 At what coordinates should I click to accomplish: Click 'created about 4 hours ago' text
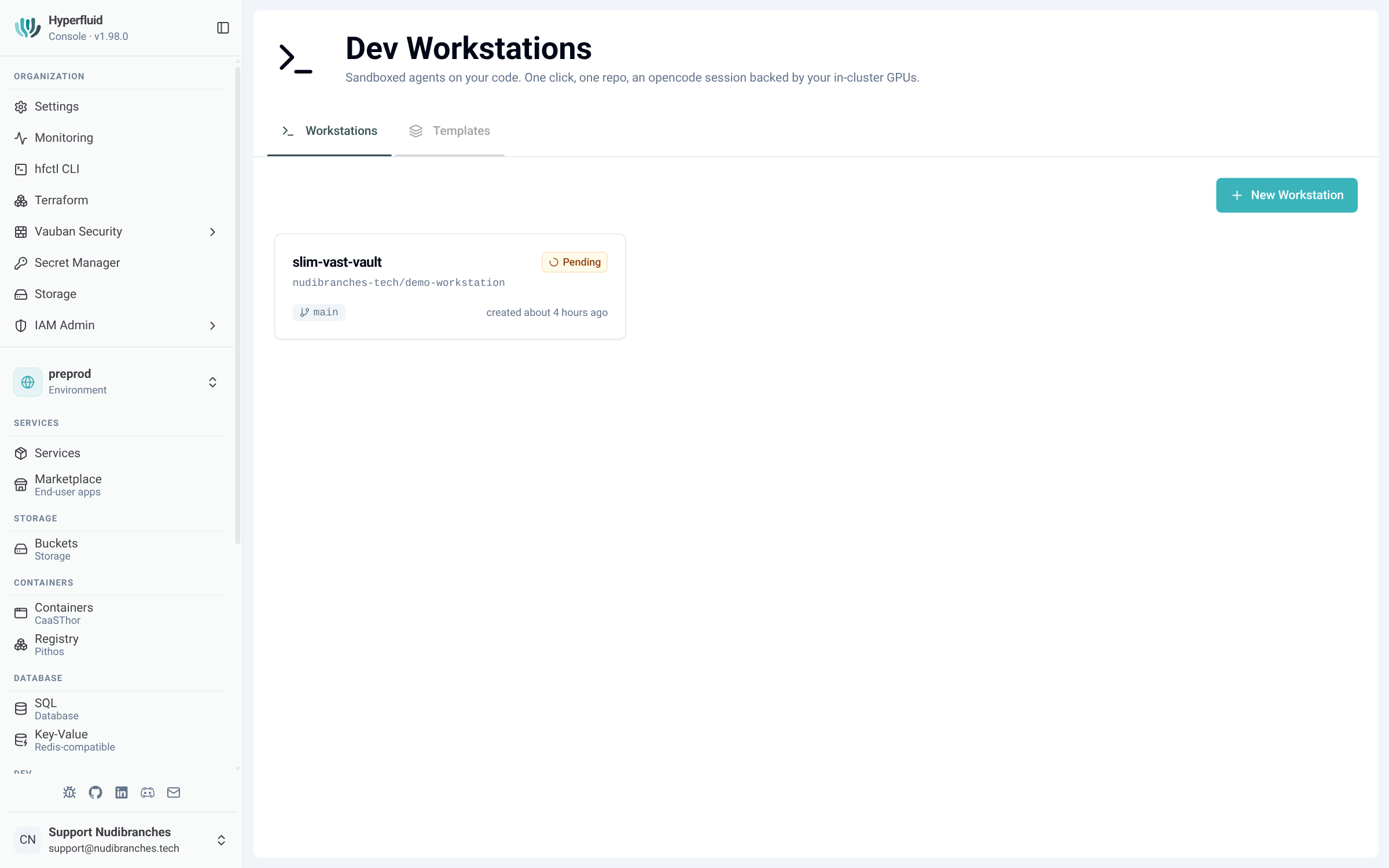point(547,312)
